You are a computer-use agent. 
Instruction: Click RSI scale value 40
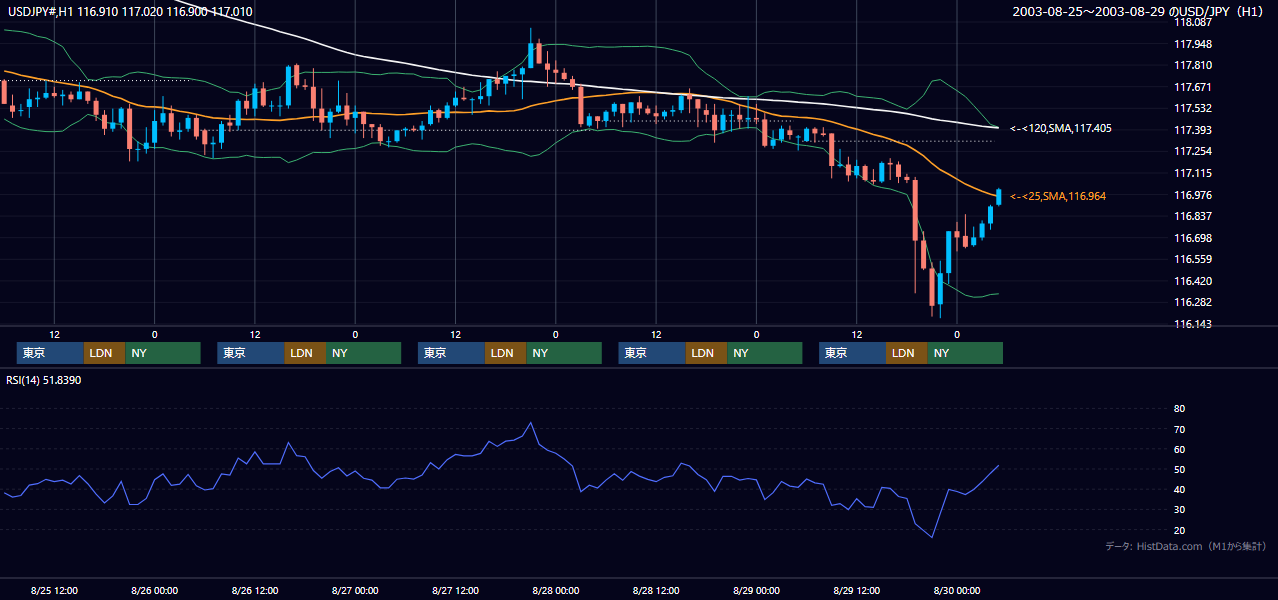1179,489
